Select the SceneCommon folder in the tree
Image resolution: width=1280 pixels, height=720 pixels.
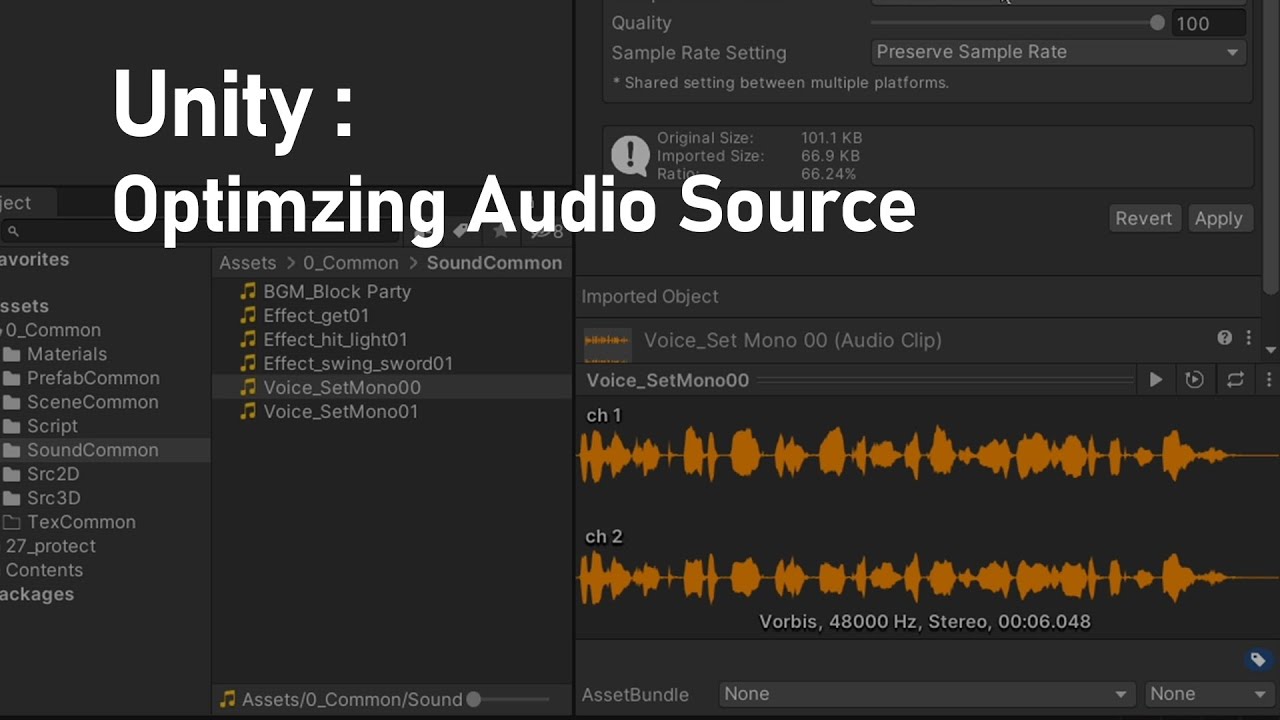pyautogui.click(x=92, y=402)
